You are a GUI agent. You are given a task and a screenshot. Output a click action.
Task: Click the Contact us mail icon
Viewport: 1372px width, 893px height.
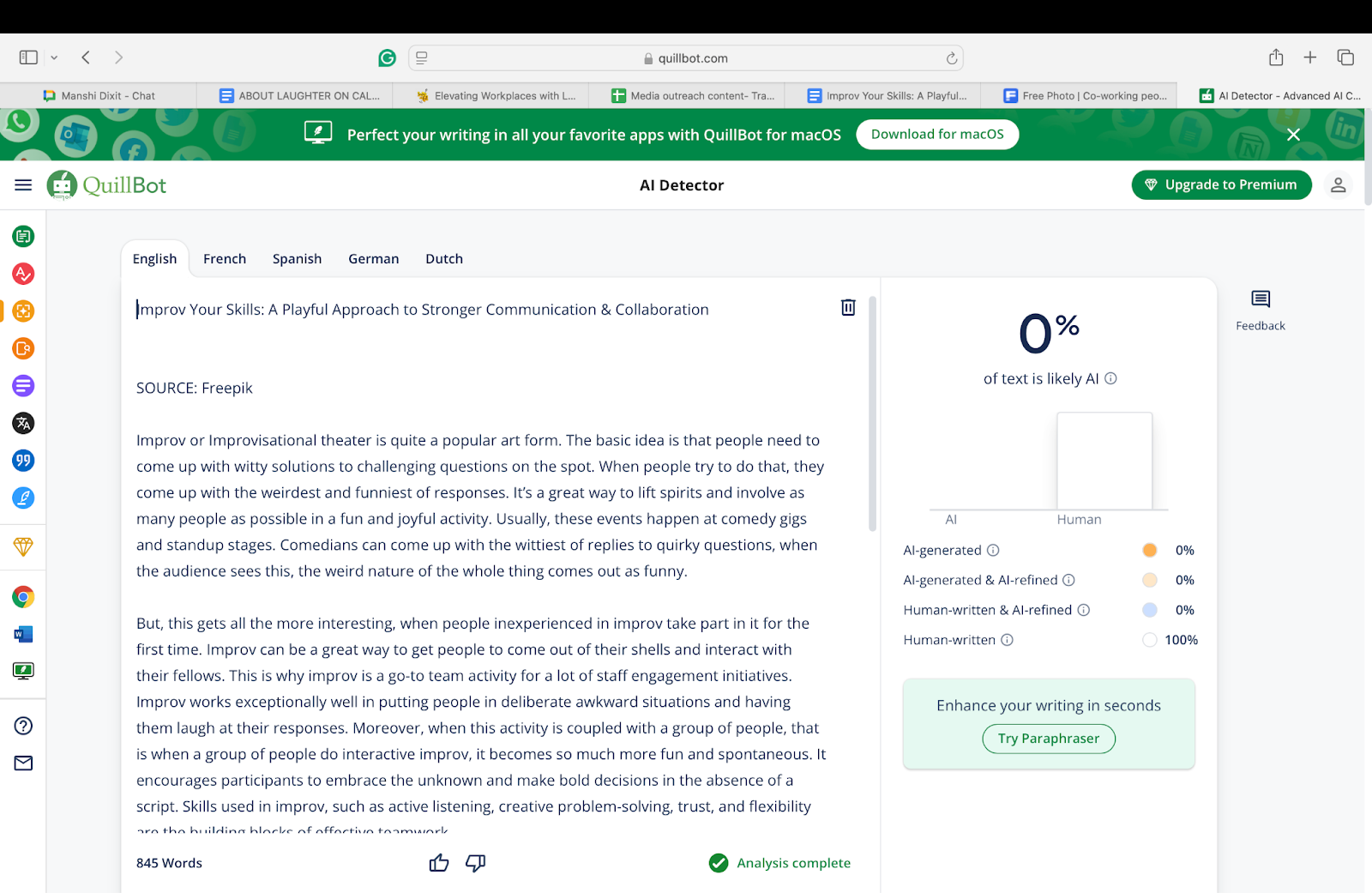click(x=23, y=763)
